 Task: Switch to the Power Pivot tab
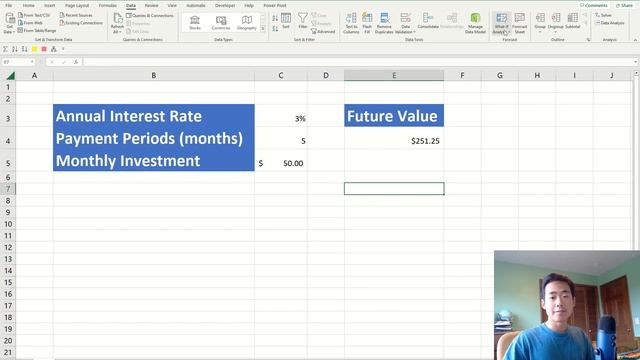coord(275,6)
